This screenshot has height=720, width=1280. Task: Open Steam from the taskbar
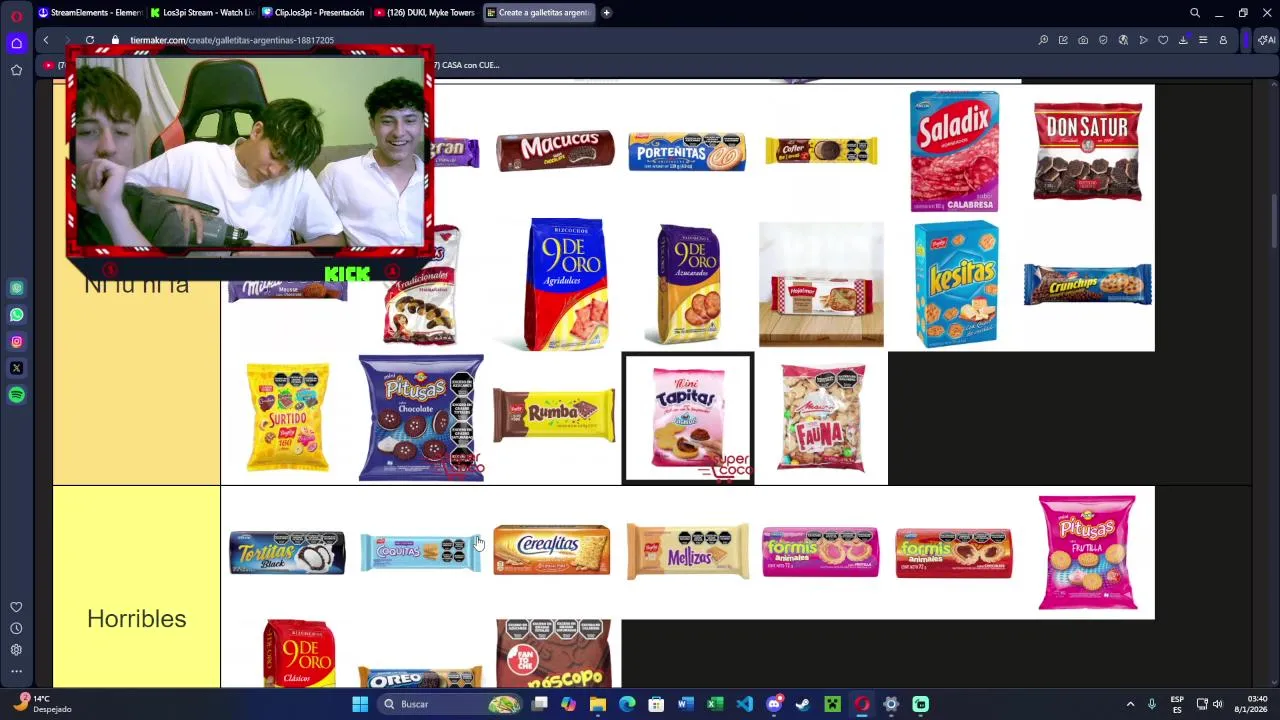point(803,704)
